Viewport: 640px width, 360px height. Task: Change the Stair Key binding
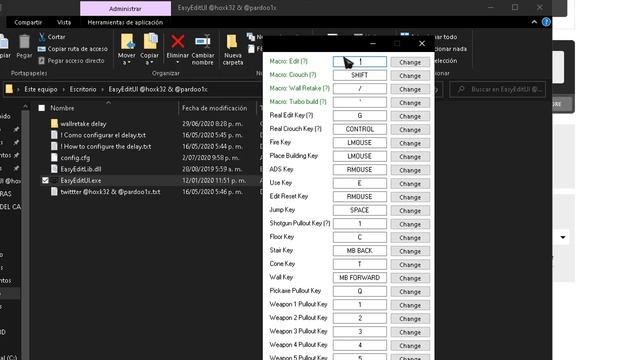tap(410, 251)
